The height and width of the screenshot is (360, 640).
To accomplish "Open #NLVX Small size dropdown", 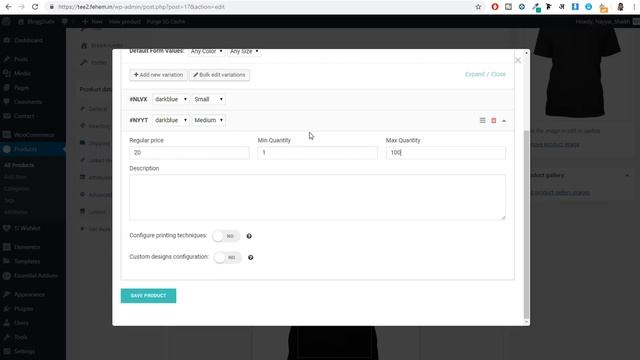I will tap(208, 99).
